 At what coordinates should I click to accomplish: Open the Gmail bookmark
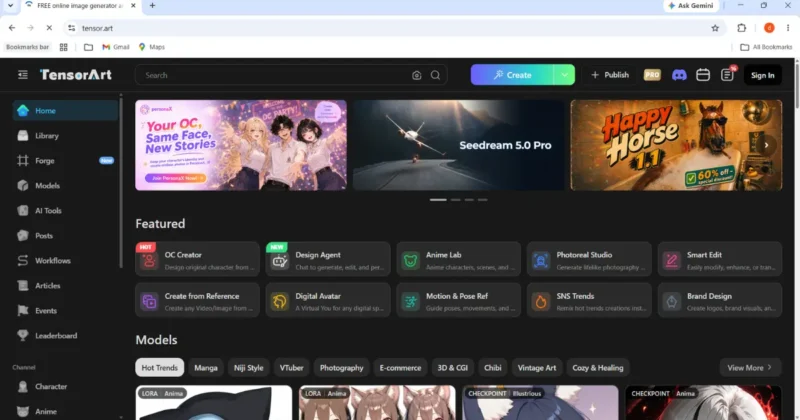[x=116, y=47]
